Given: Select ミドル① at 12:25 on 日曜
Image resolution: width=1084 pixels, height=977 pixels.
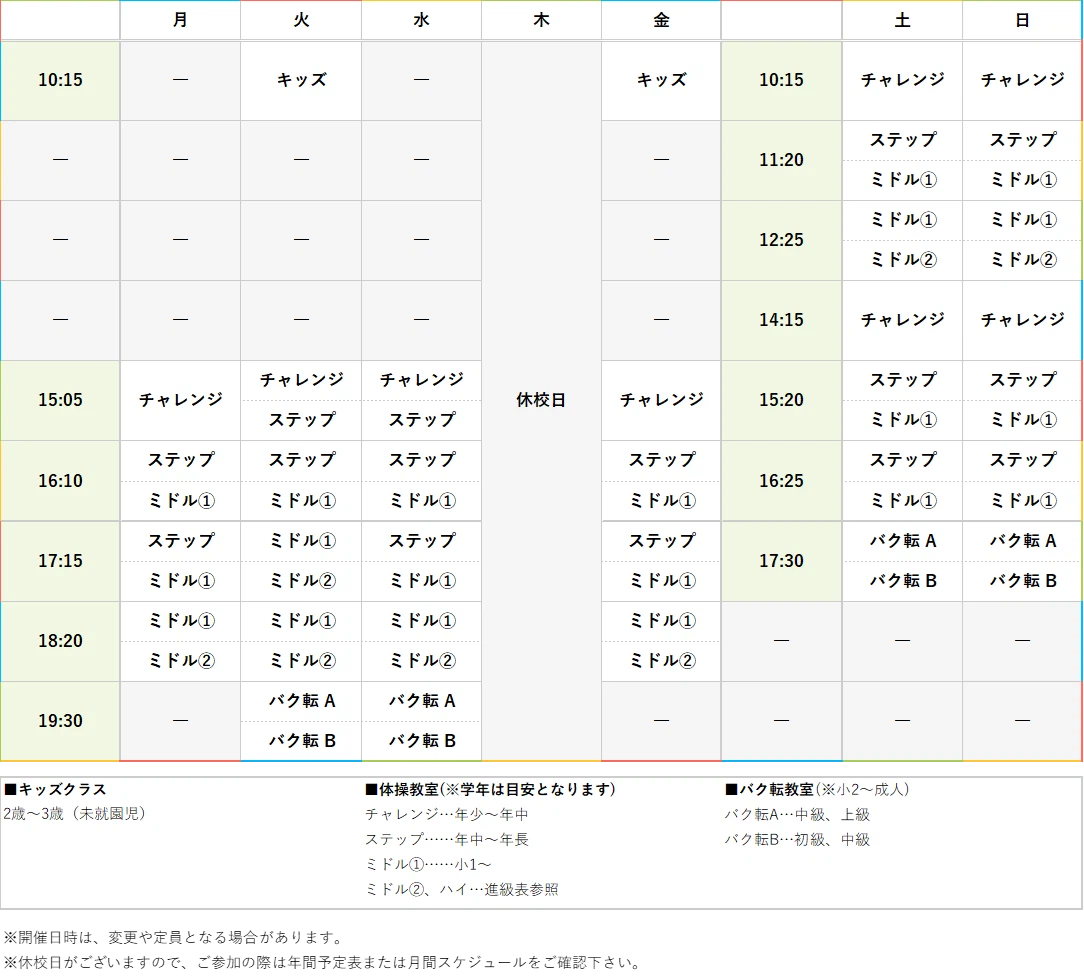Looking at the screenshot, I should point(1022,221).
